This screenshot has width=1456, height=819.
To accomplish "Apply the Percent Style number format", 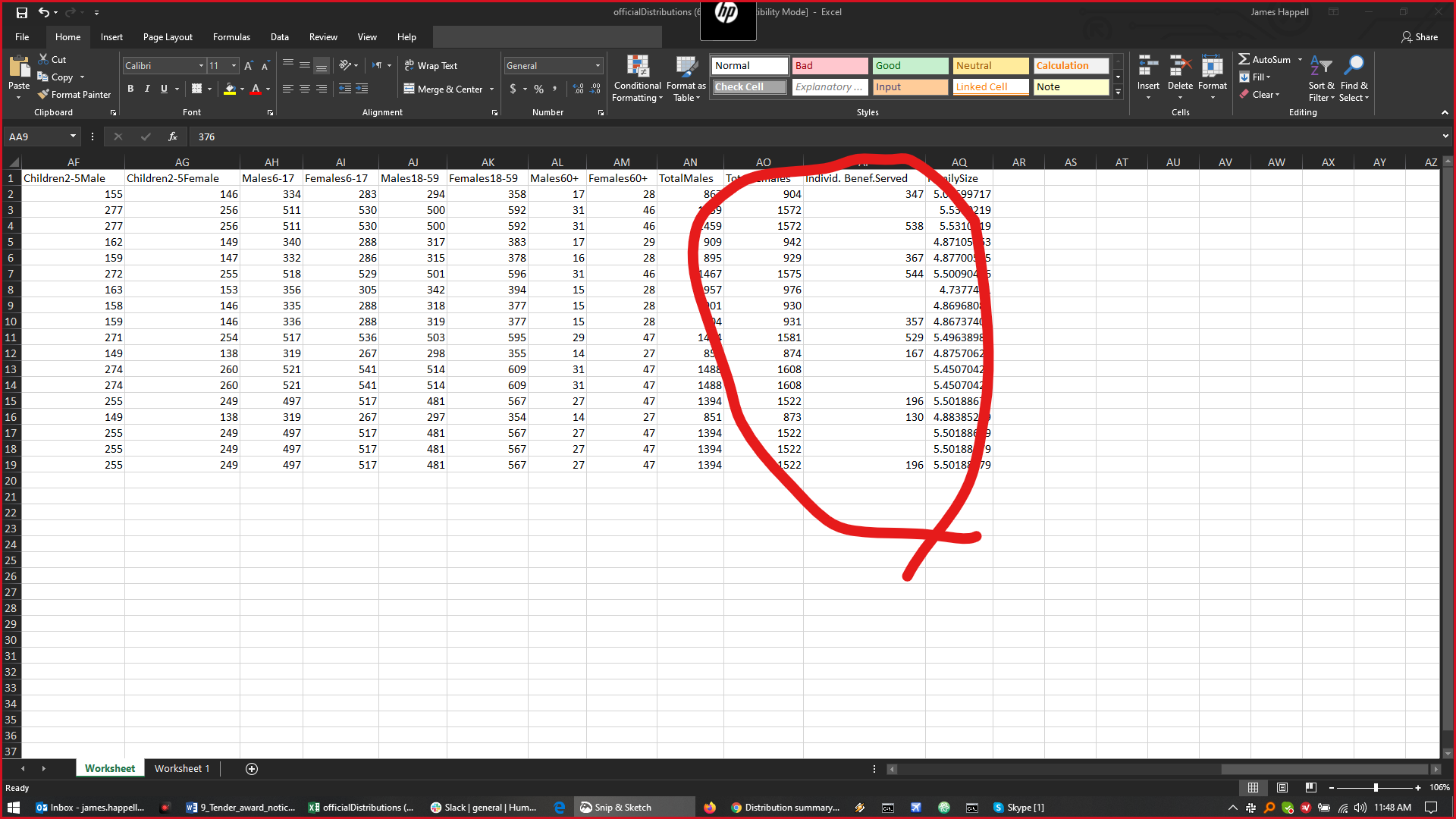I will (x=539, y=89).
